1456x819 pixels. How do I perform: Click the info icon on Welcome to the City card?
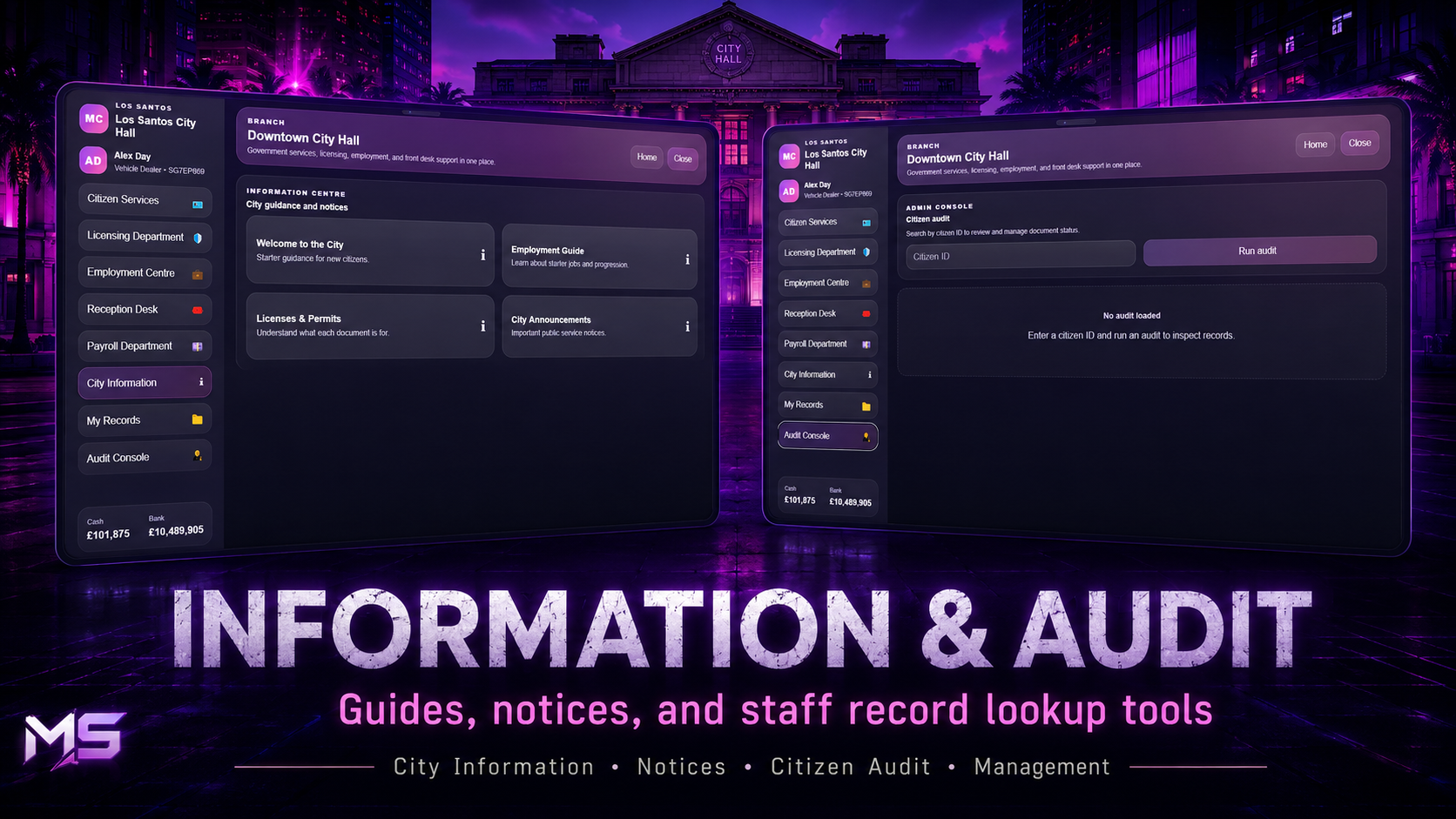pos(482,255)
